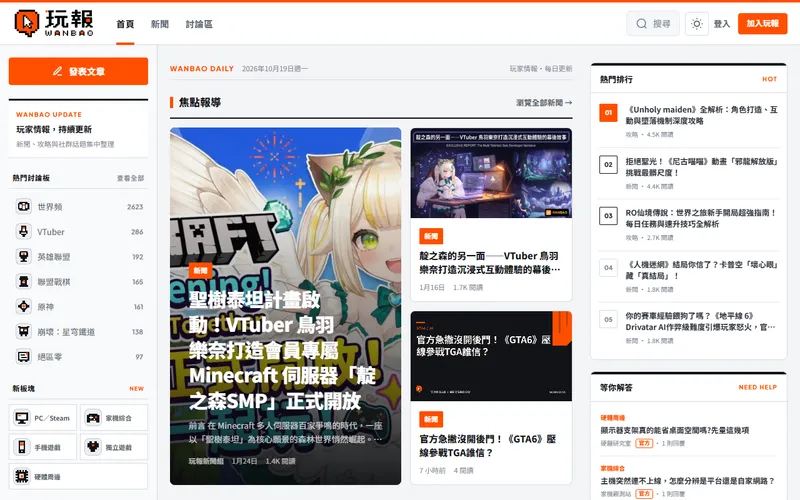Screen dimensions: 800x500
Task: Open the 英雄聯盟 board icon
Action: click(23, 257)
